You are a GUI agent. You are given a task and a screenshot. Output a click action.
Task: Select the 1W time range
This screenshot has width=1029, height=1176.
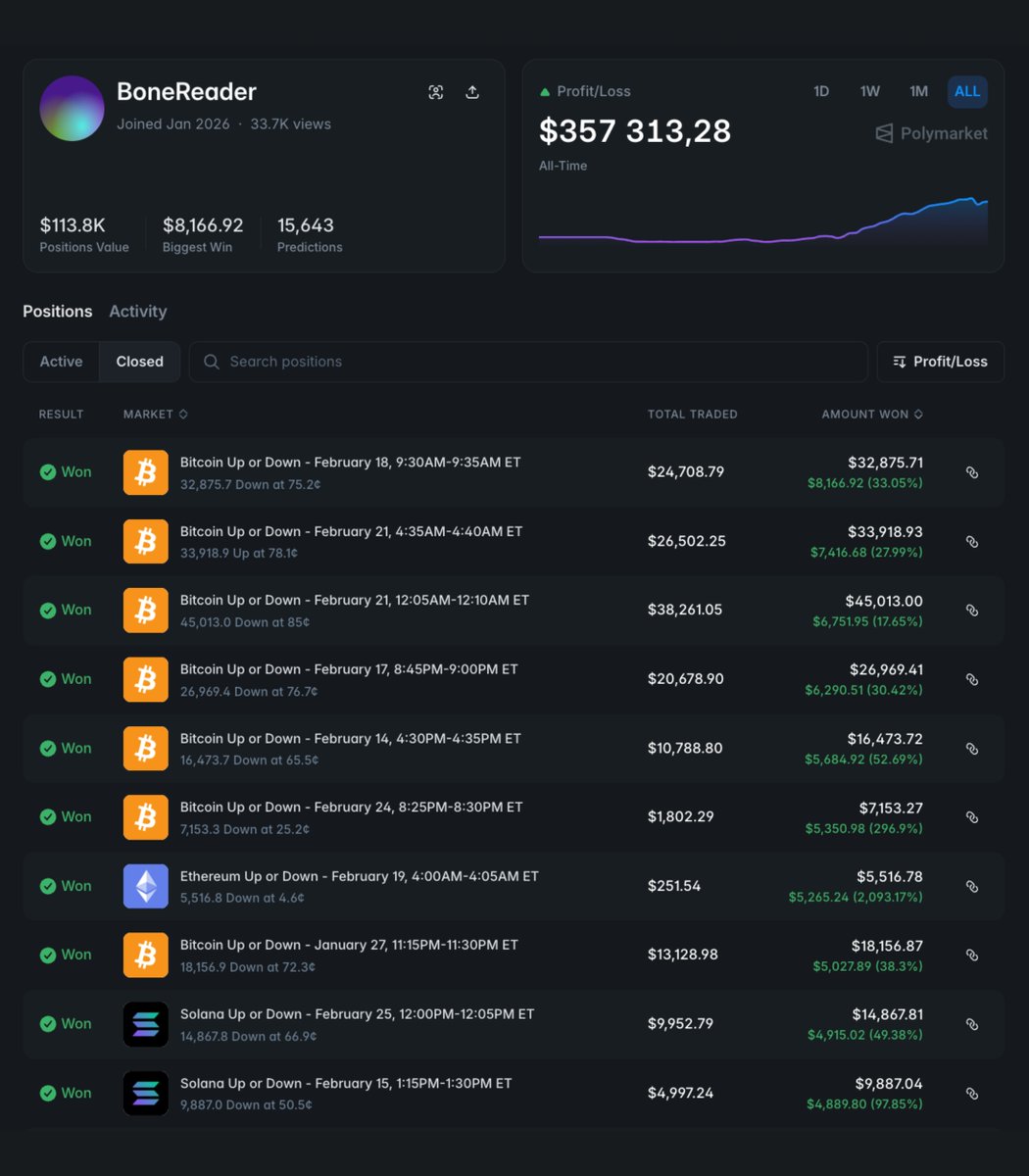(870, 91)
